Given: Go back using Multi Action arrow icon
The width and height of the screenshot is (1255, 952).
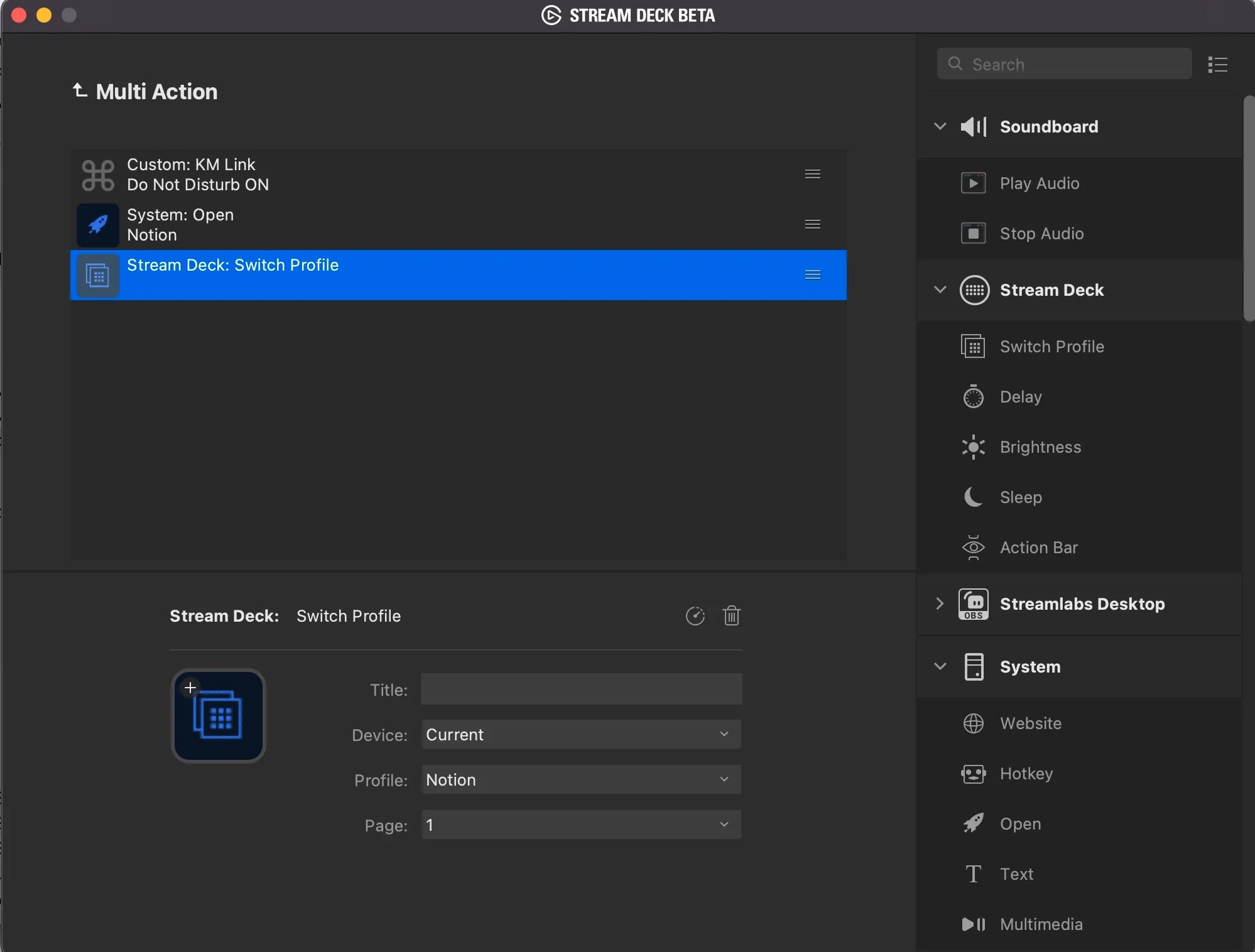Looking at the screenshot, I should (79, 90).
